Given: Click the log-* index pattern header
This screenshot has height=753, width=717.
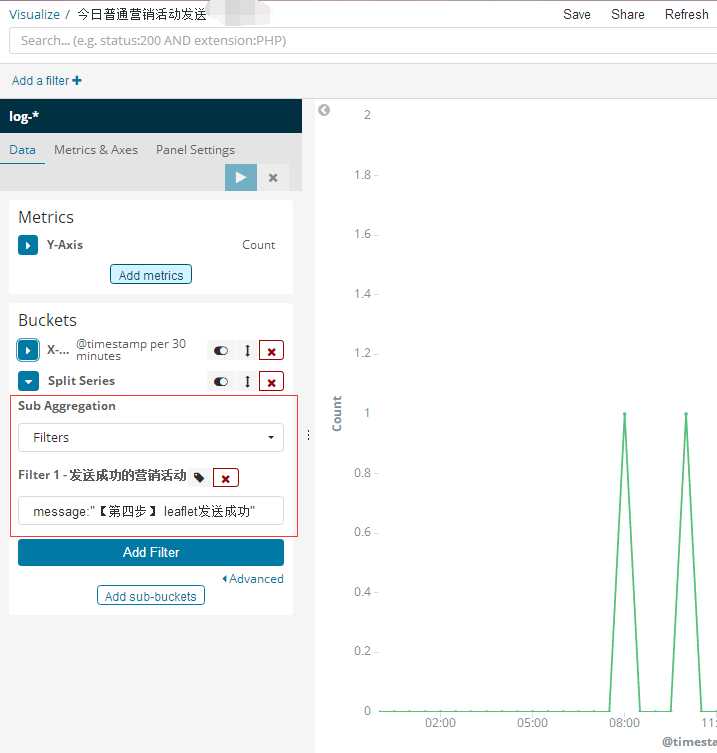Looking at the screenshot, I should (x=151, y=116).
